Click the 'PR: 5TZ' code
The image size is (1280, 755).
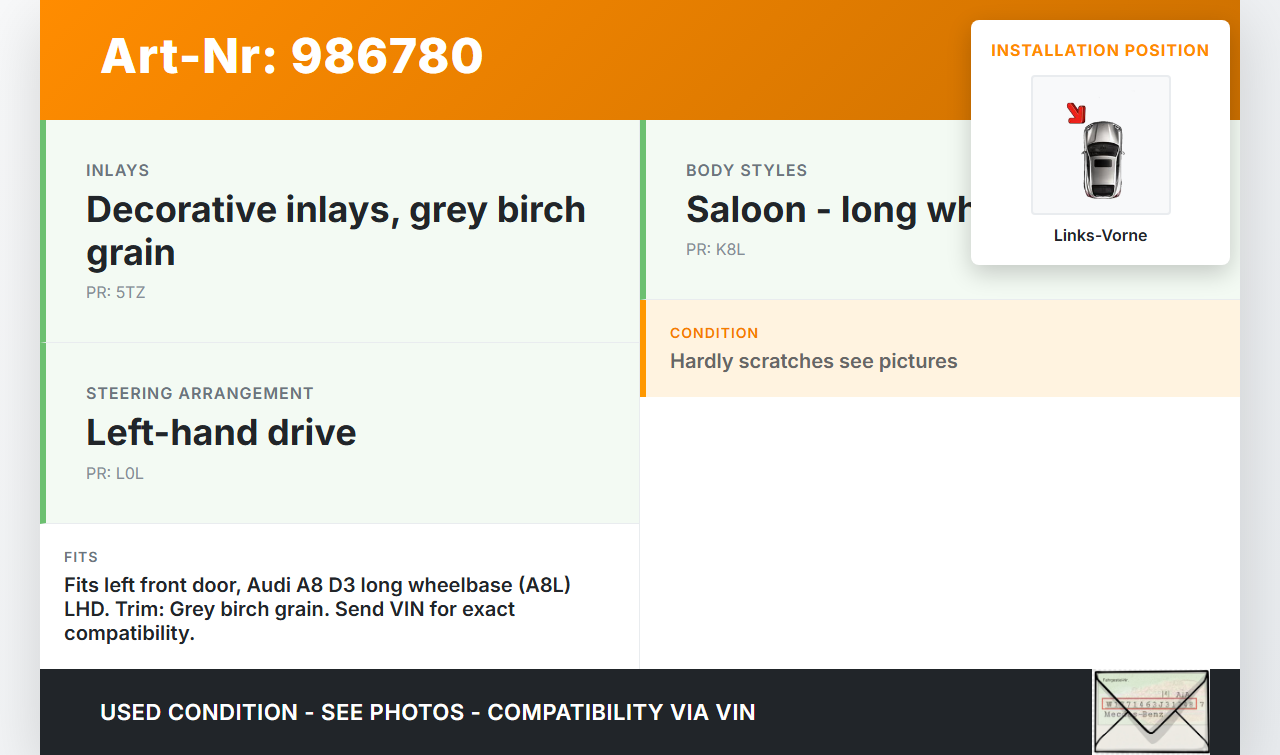[116, 293]
